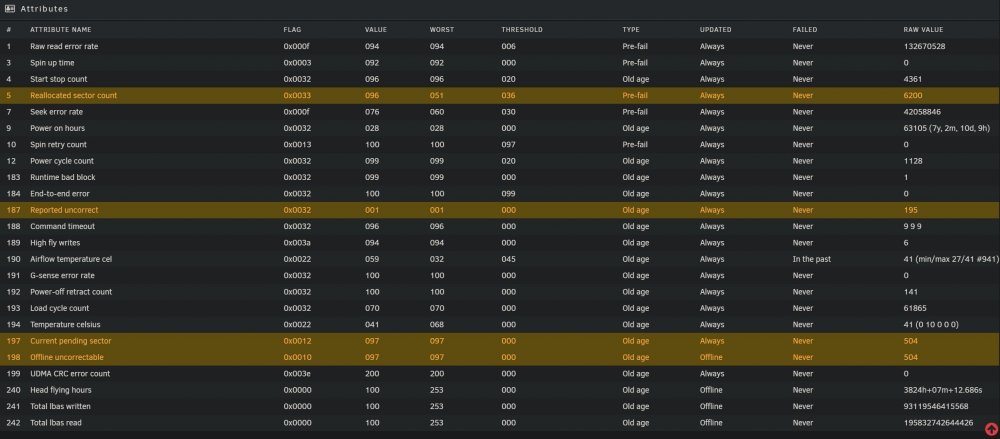
Task: Click threshold 045 for airflow temperature
Action: [x=508, y=259]
